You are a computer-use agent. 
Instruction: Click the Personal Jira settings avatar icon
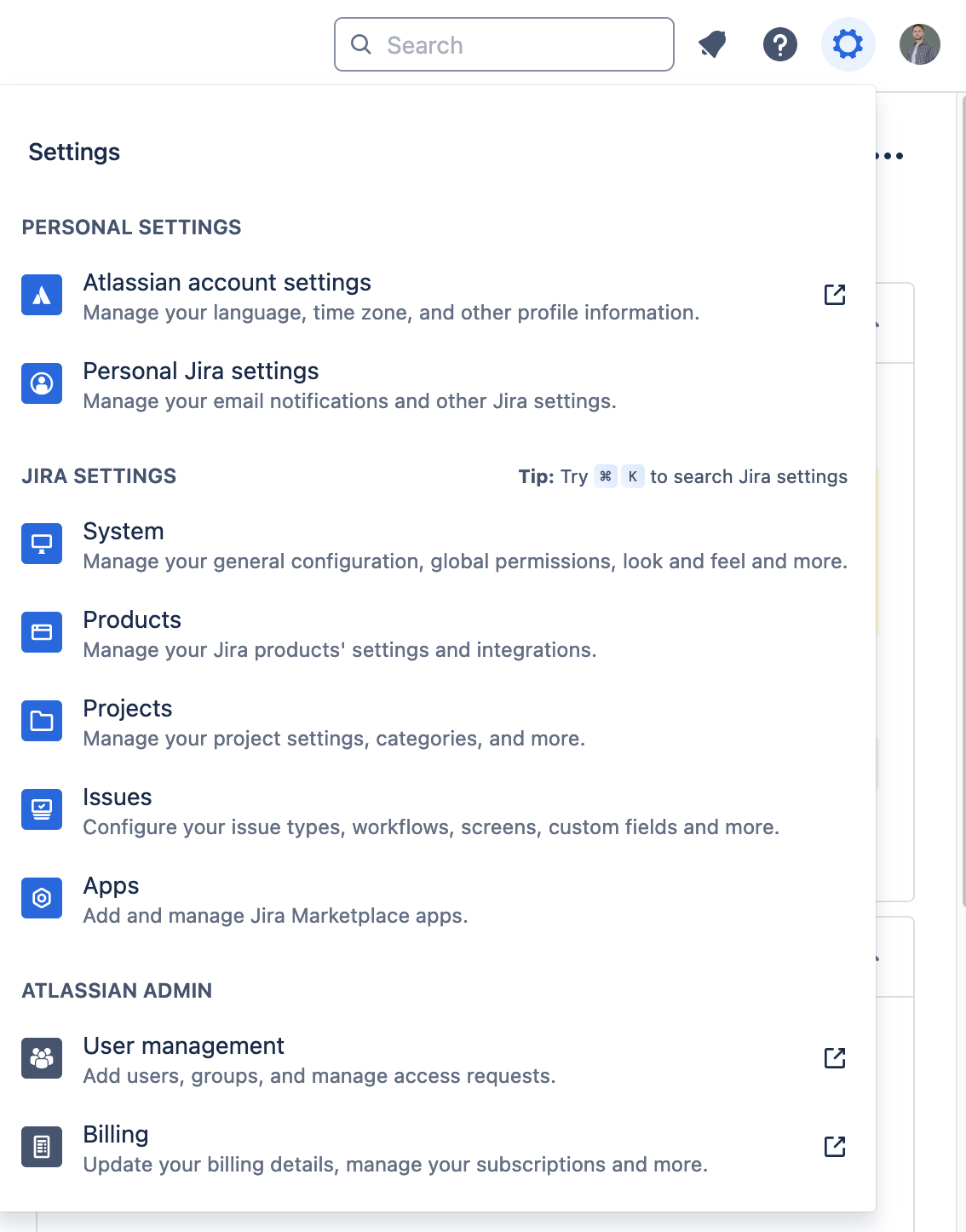(41, 383)
